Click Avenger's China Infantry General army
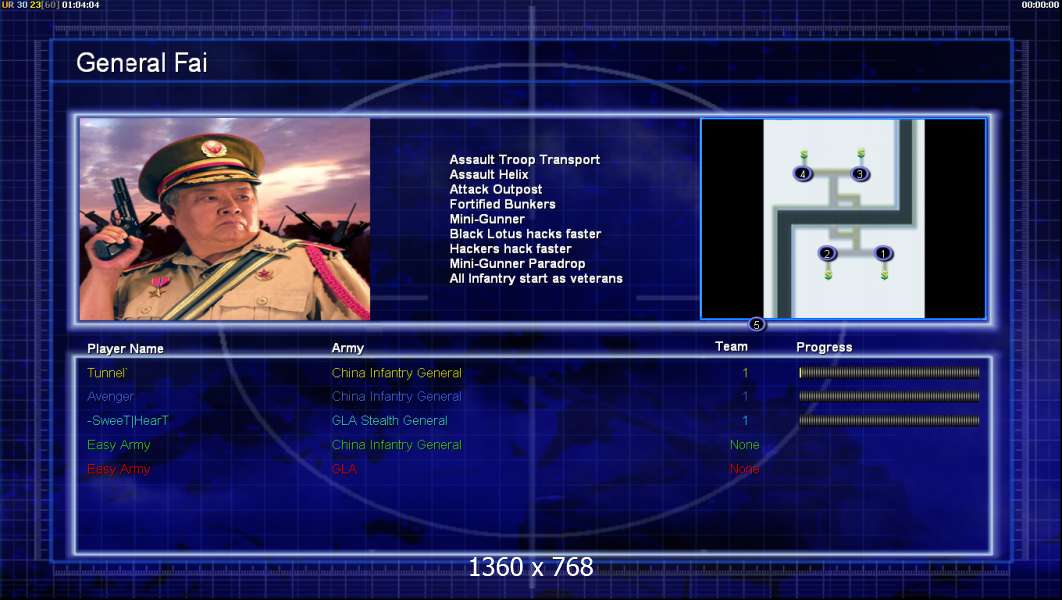The height and width of the screenshot is (600, 1062). [397, 397]
